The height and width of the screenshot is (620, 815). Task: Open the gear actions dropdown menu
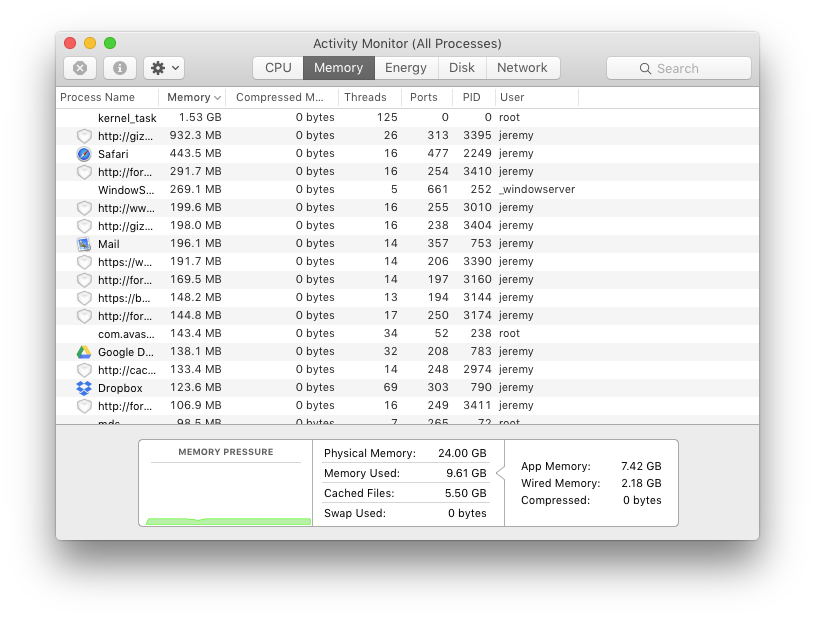[164, 68]
